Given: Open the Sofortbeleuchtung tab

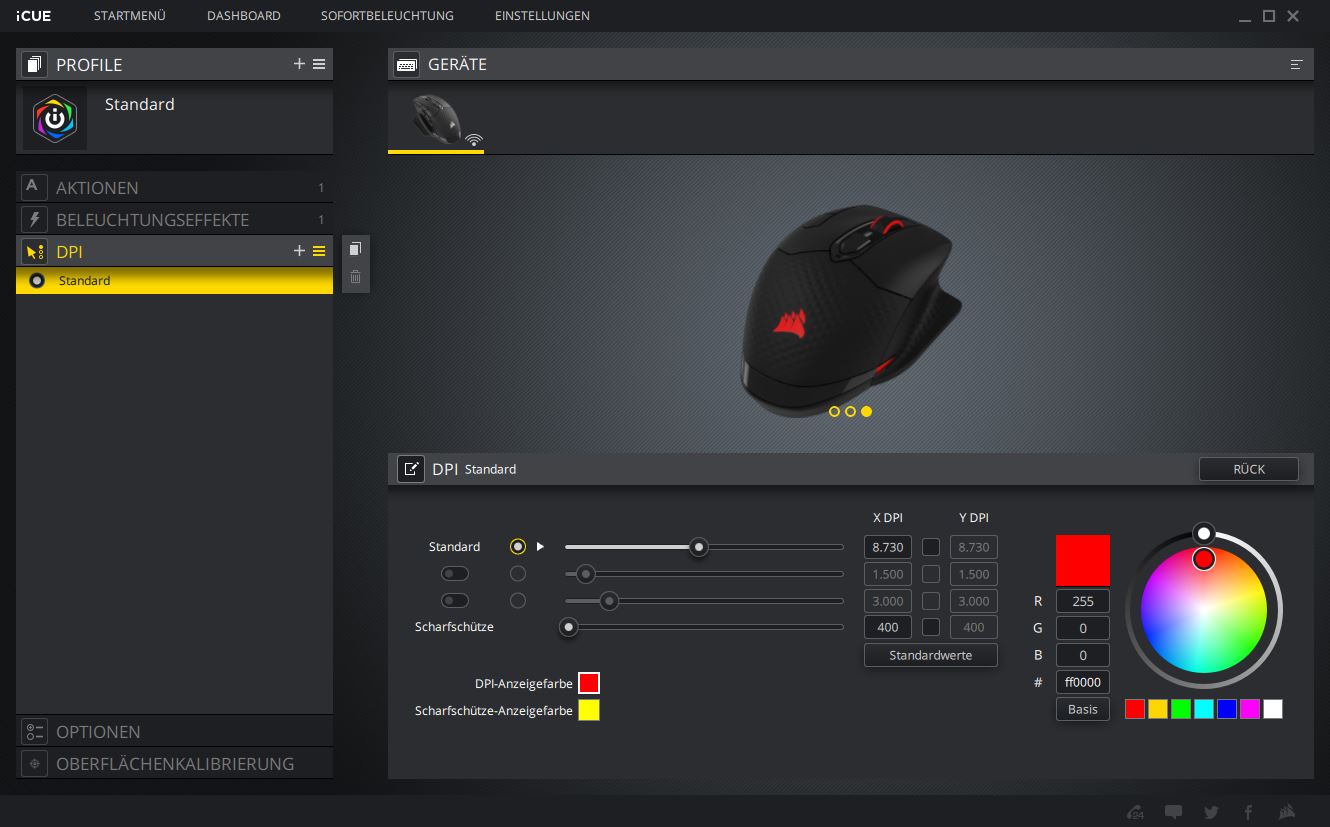Looking at the screenshot, I should pyautogui.click(x=387, y=16).
